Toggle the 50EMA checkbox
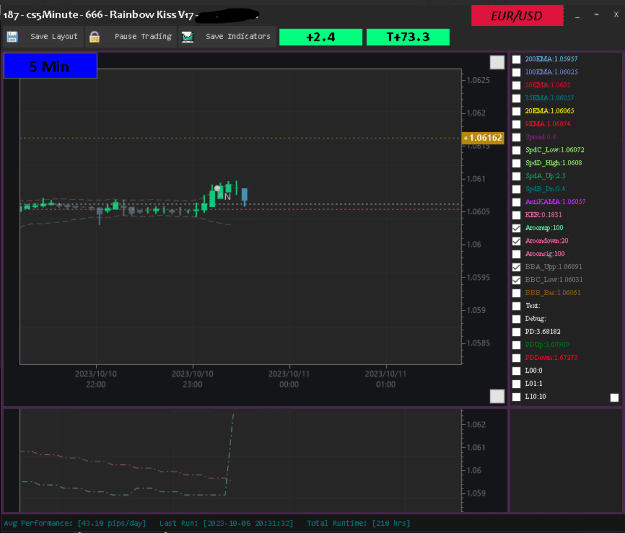 pos(516,85)
